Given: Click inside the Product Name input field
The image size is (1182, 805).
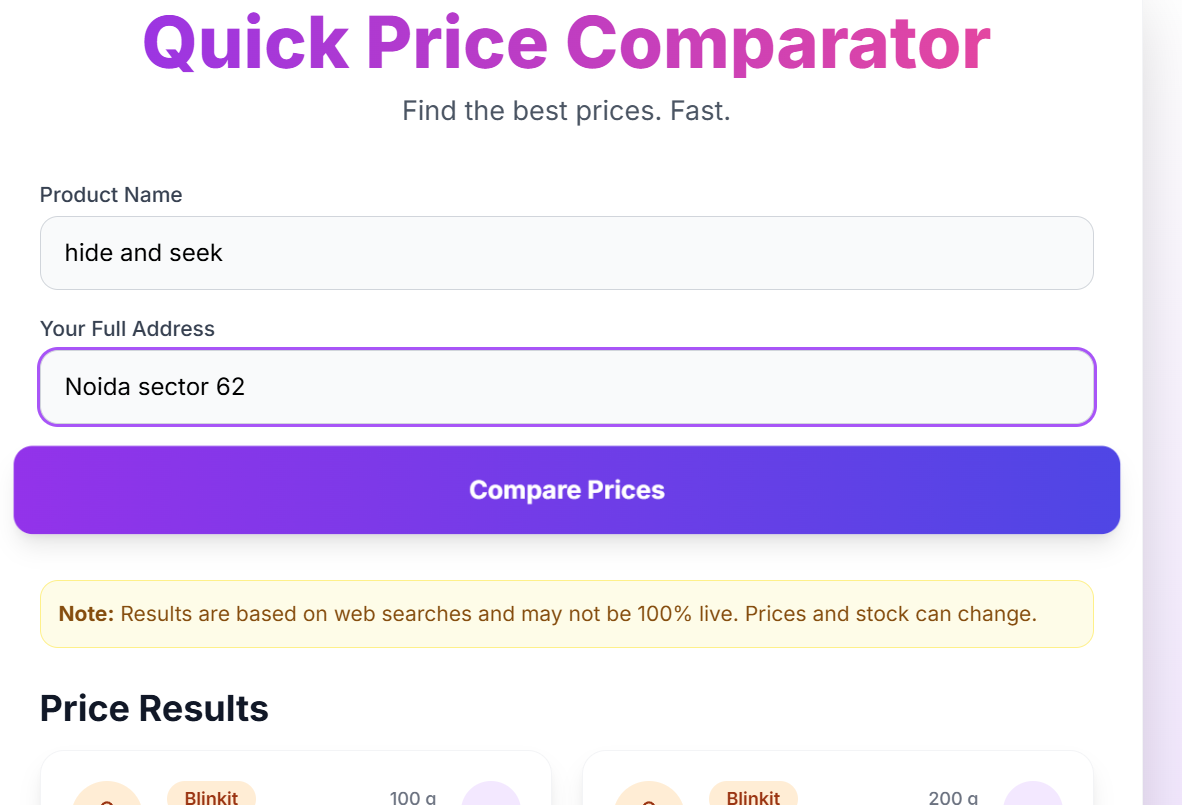Looking at the screenshot, I should point(566,252).
